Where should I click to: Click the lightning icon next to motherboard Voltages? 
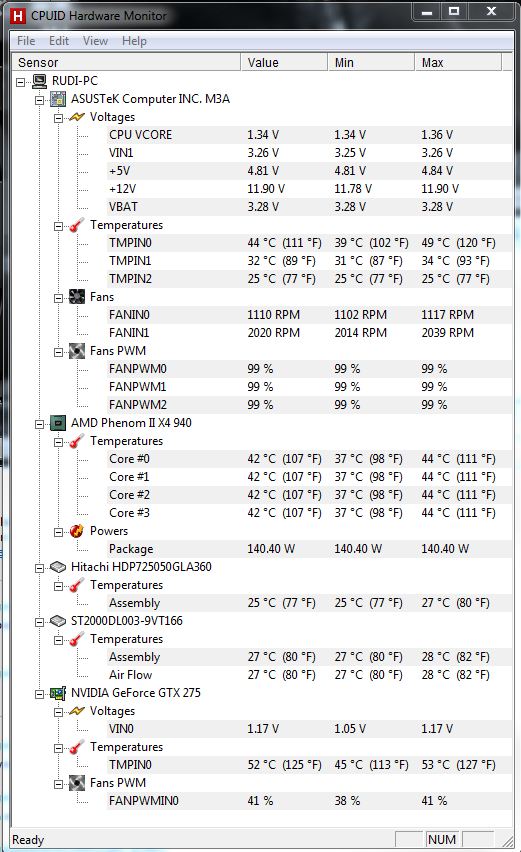77,117
